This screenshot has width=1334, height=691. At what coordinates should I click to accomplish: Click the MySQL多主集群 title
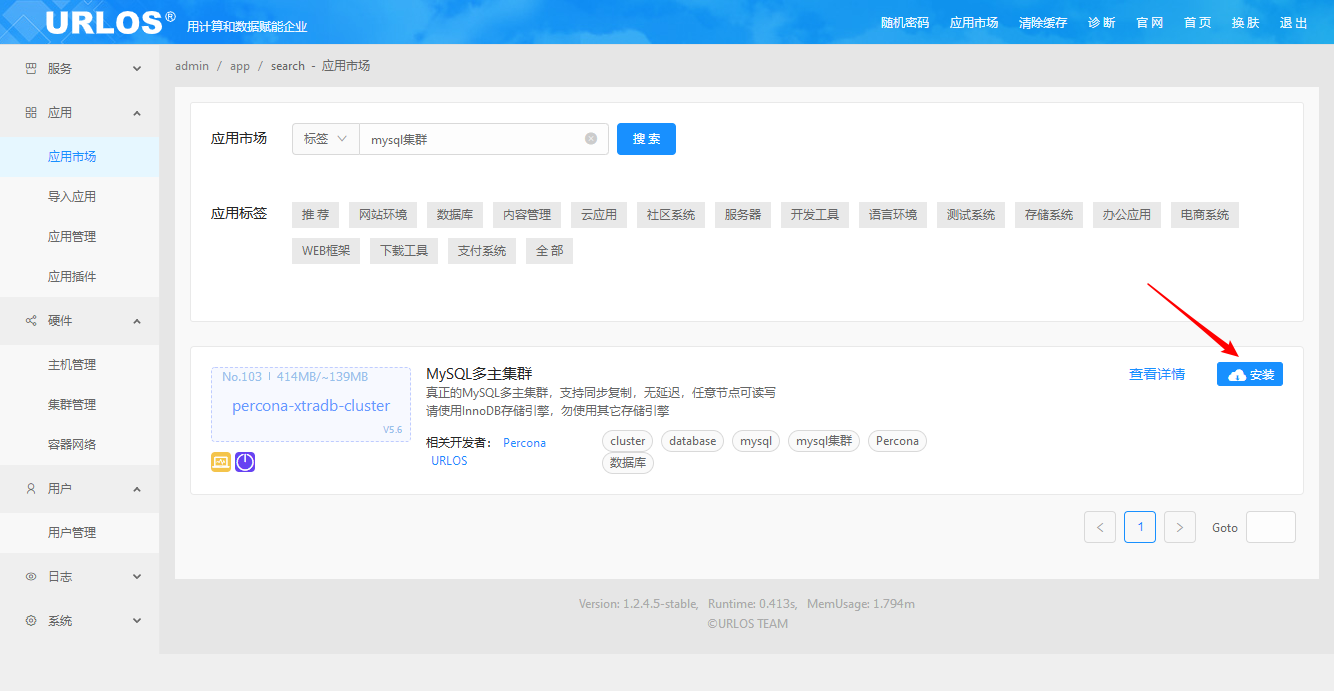pos(479,374)
